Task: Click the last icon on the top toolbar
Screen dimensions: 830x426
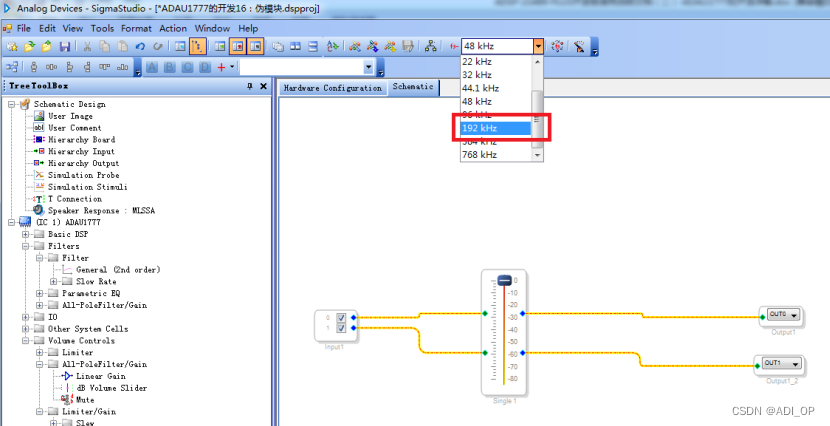Action: [579, 47]
